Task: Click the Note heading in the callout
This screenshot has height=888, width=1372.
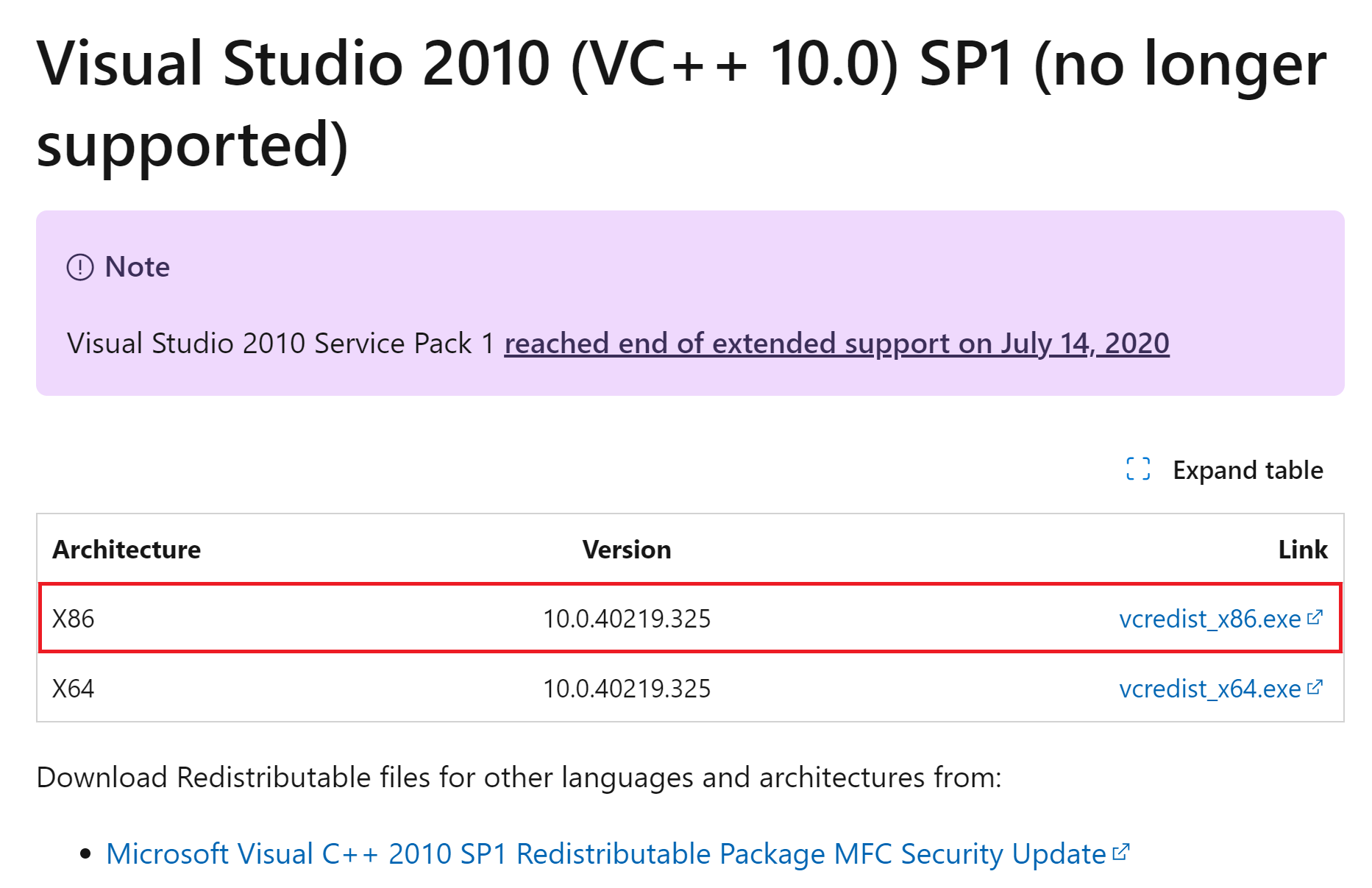Action: click(136, 267)
